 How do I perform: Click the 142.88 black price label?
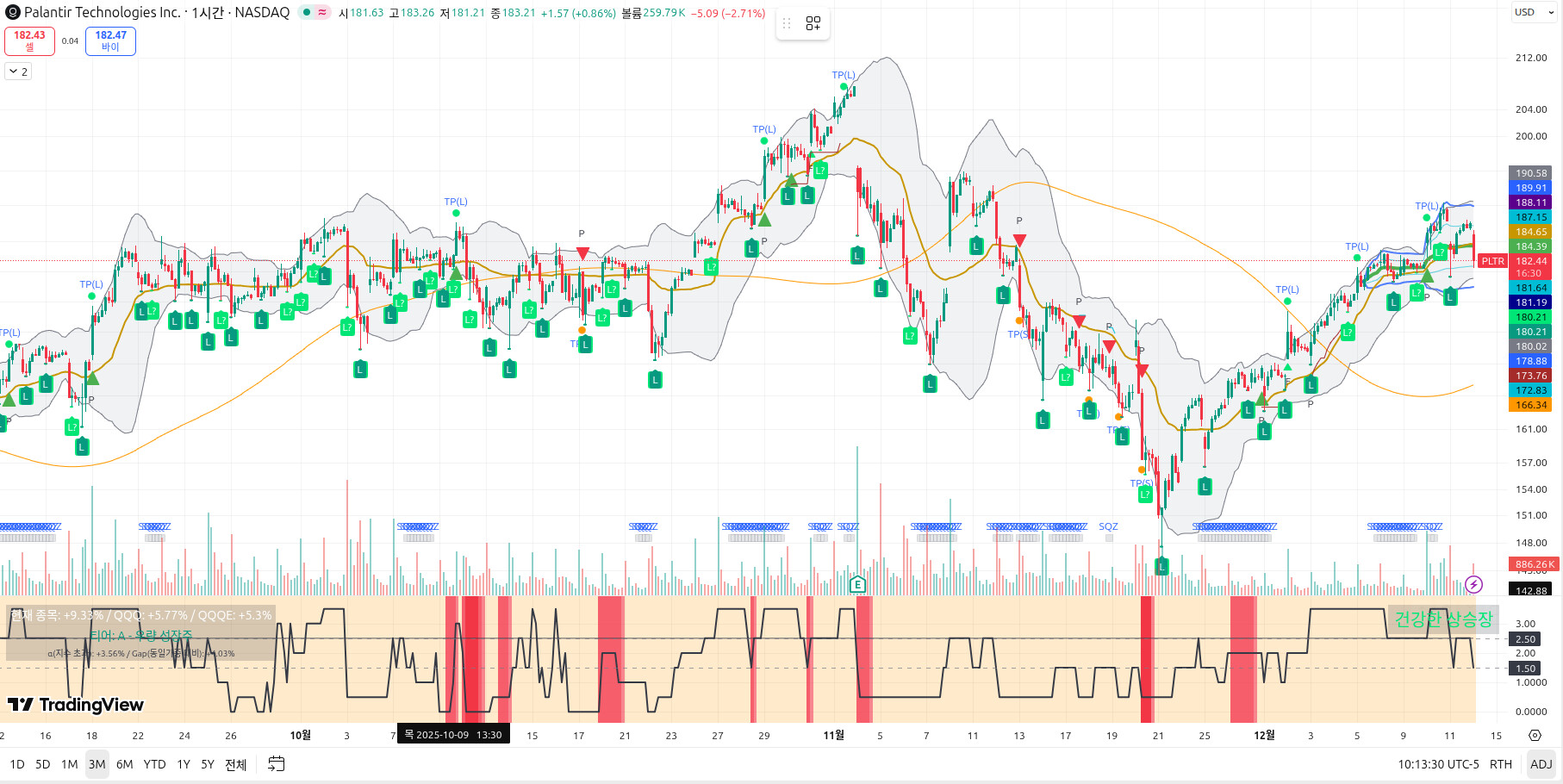tap(1531, 590)
